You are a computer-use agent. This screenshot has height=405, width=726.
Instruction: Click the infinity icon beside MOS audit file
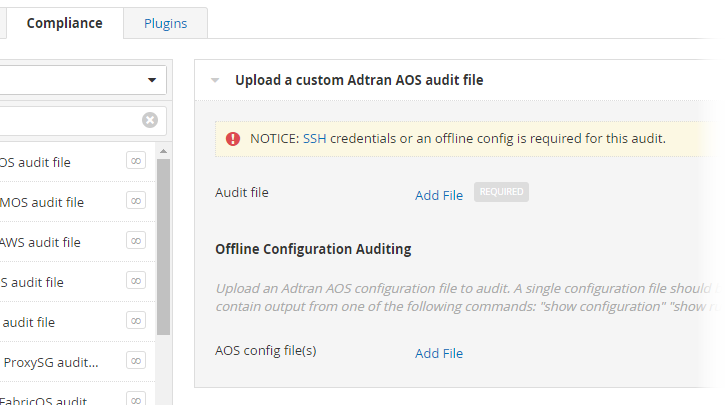tap(136, 201)
